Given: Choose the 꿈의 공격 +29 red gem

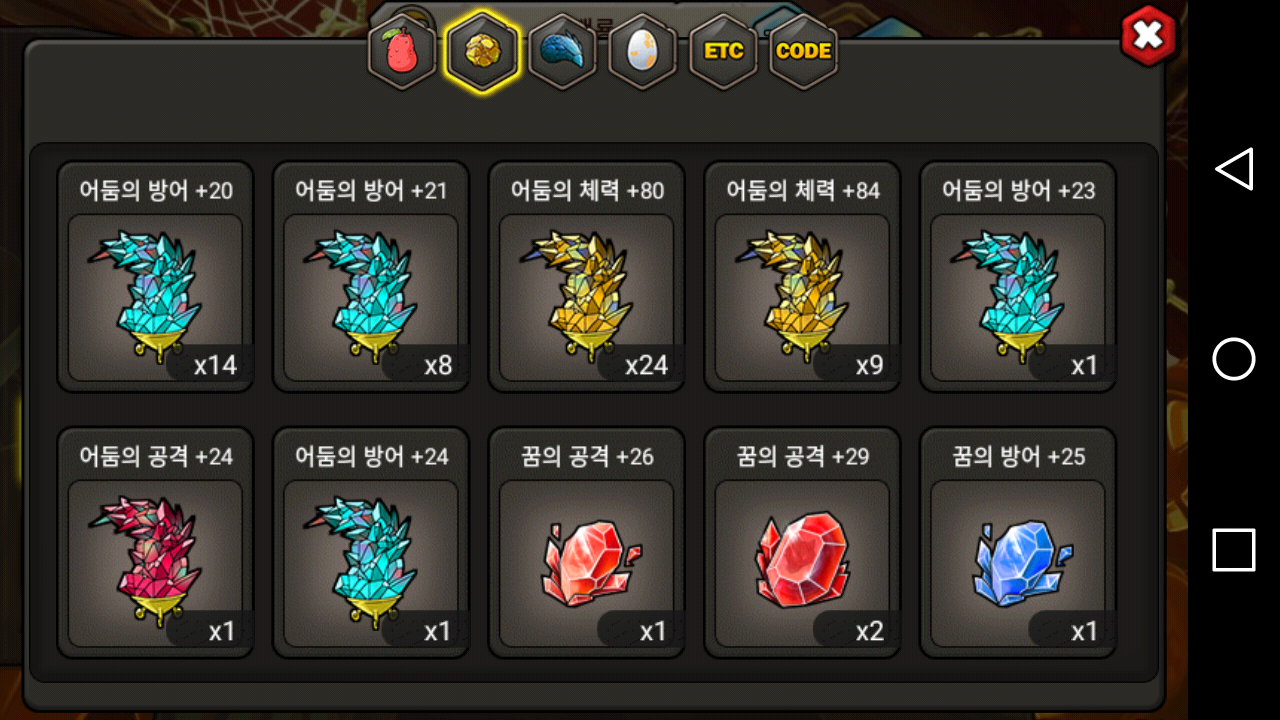Looking at the screenshot, I should 802,543.
